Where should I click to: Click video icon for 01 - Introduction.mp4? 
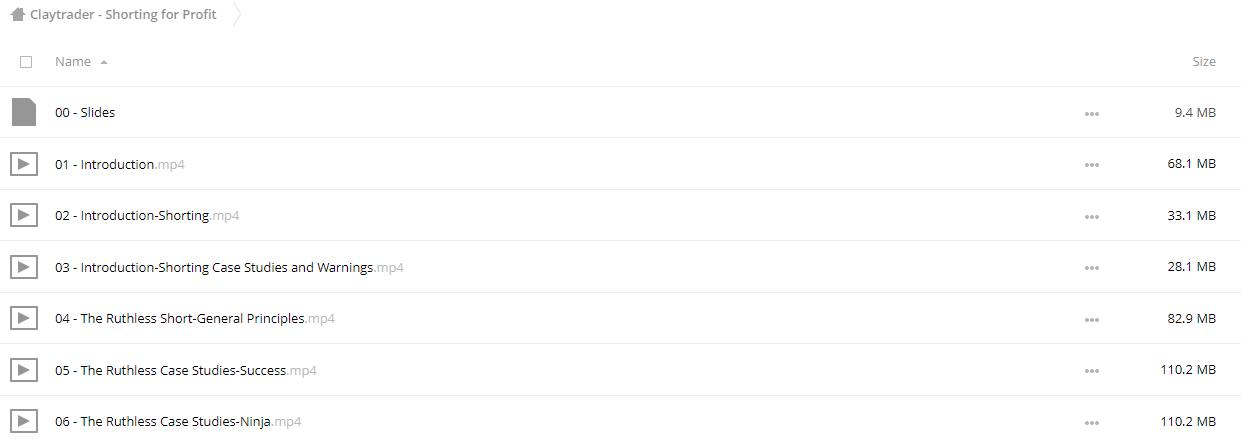(x=24, y=164)
